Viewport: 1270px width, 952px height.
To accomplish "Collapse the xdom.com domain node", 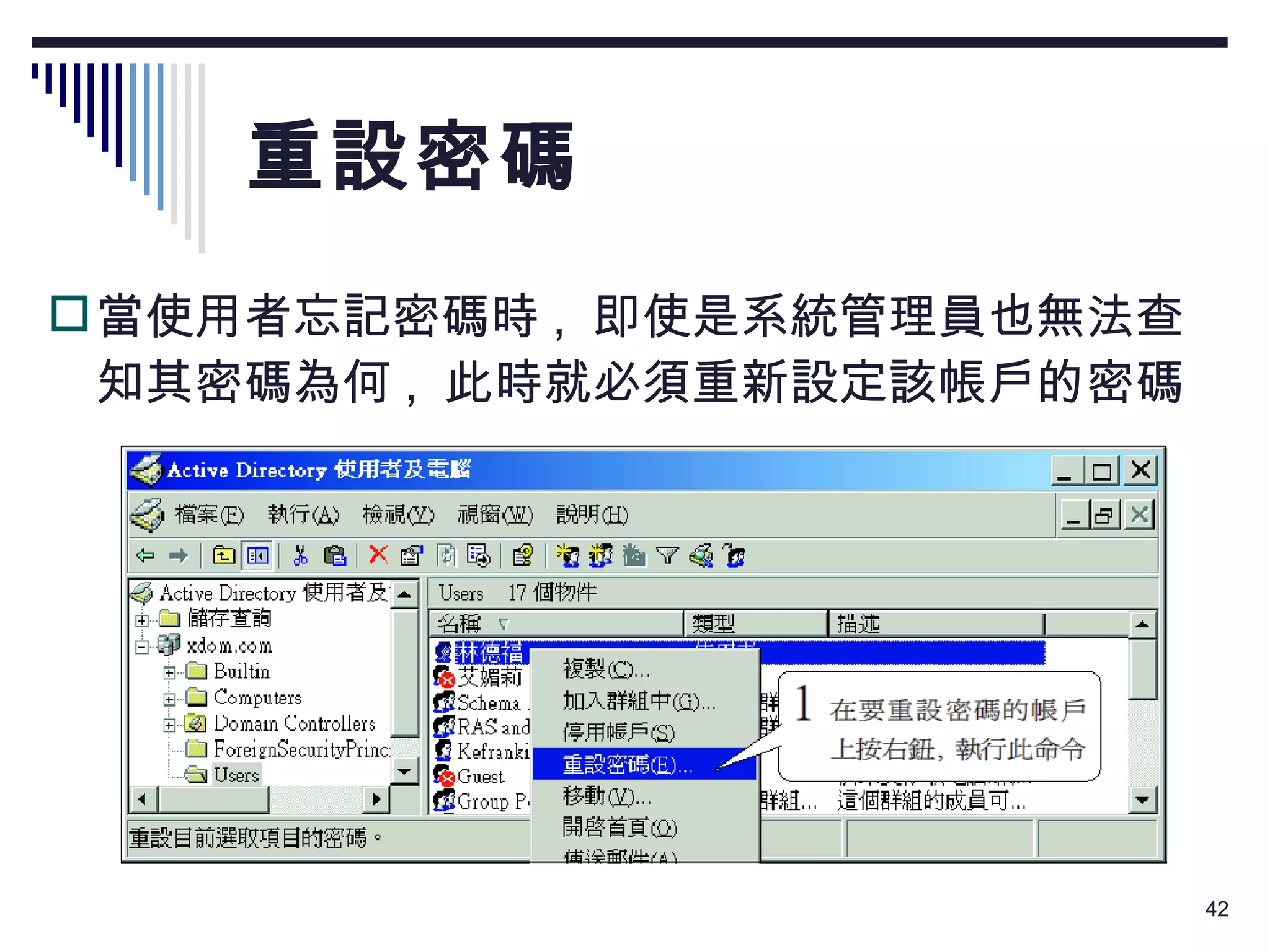I will (142, 647).
